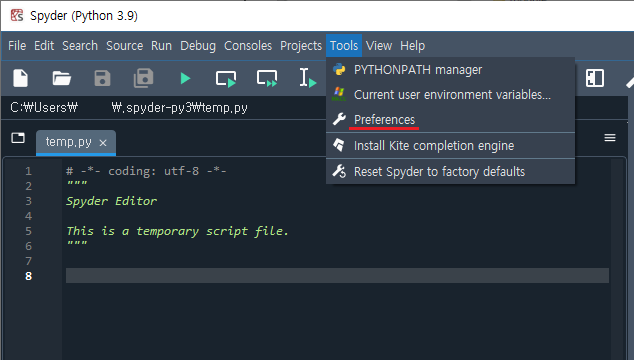Choose Install Kite completion engine
This screenshot has width=634, height=360.
(450, 146)
